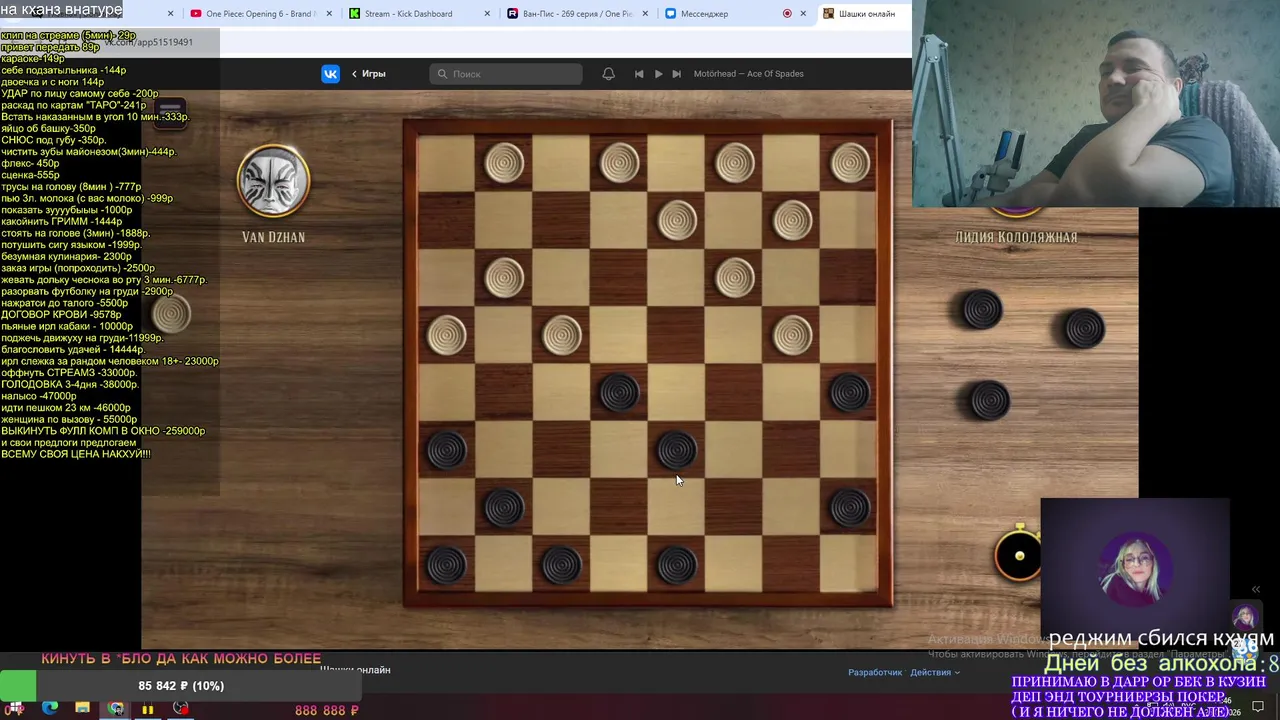Screen dimensions: 1280x720
Task: Select the black checker on a3
Action: click(x=446, y=450)
